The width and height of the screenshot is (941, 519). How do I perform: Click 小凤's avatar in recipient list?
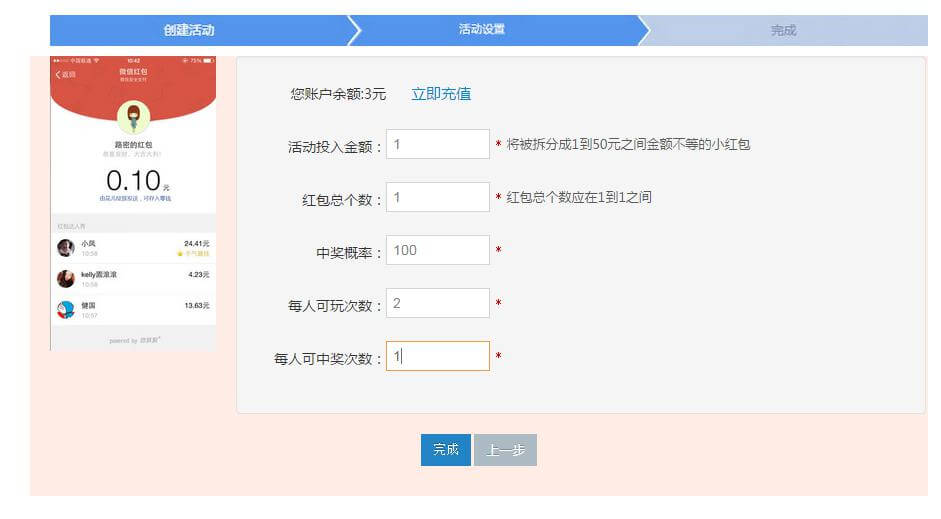click(66, 247)
